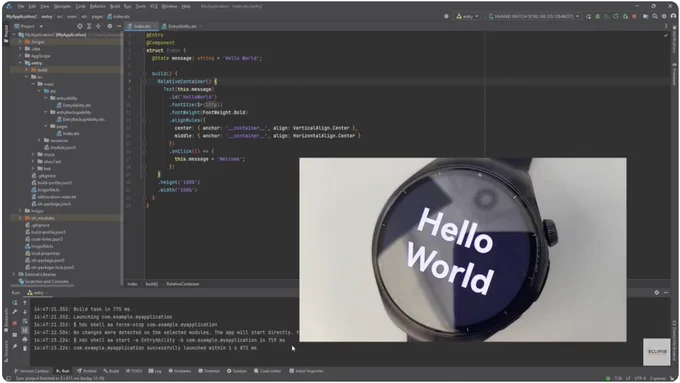
Task: Toggle Bookmarks tool window side tab
Action: click(6, 320)
